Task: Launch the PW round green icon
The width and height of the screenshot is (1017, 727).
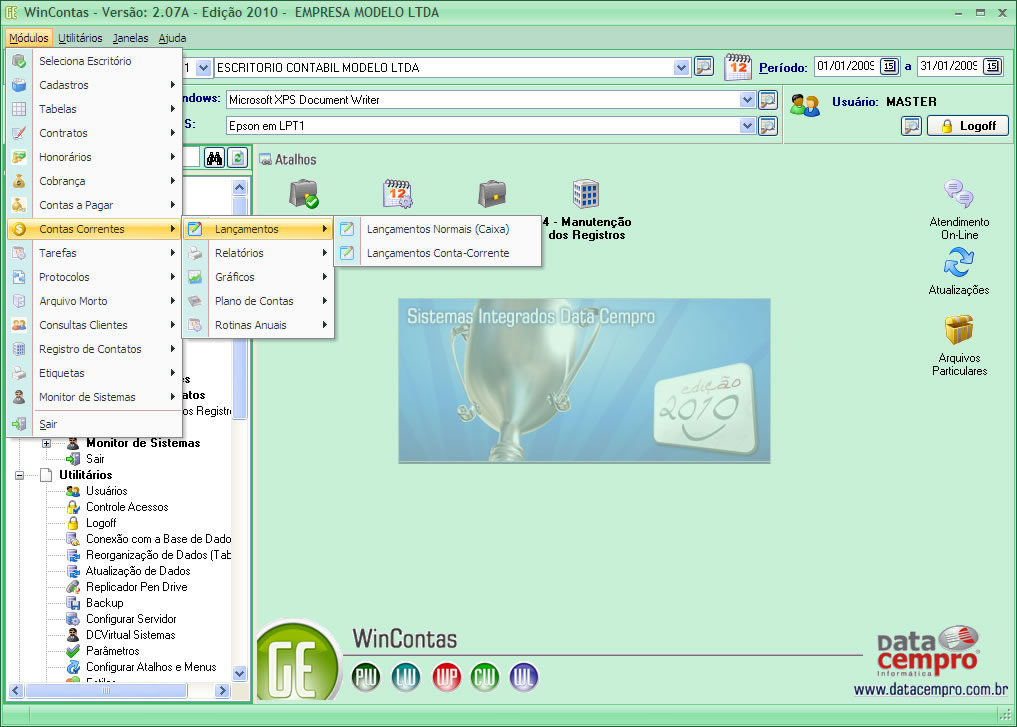Action: coord(366,678)
